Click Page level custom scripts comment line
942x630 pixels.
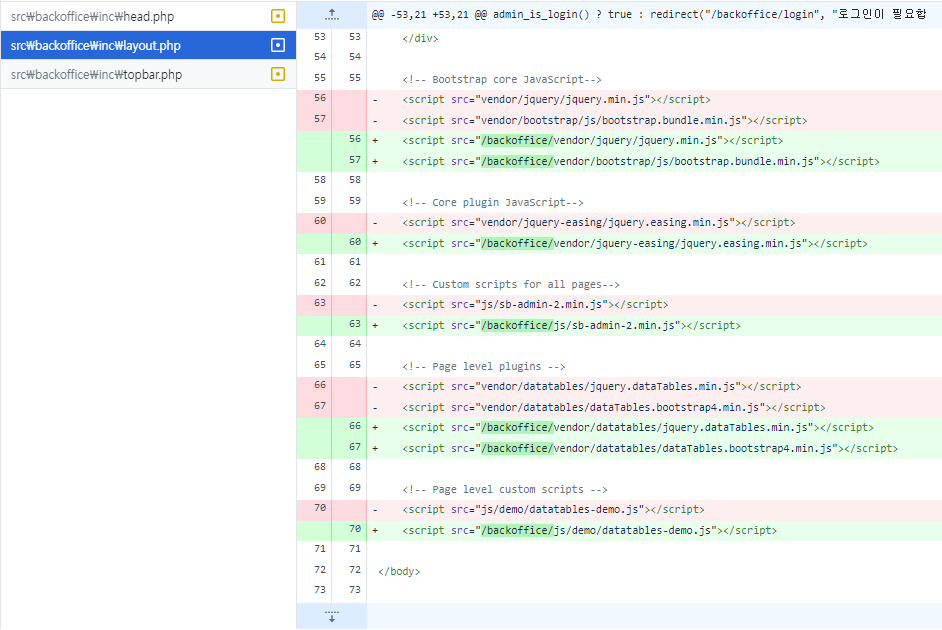[x=505, y=489]
